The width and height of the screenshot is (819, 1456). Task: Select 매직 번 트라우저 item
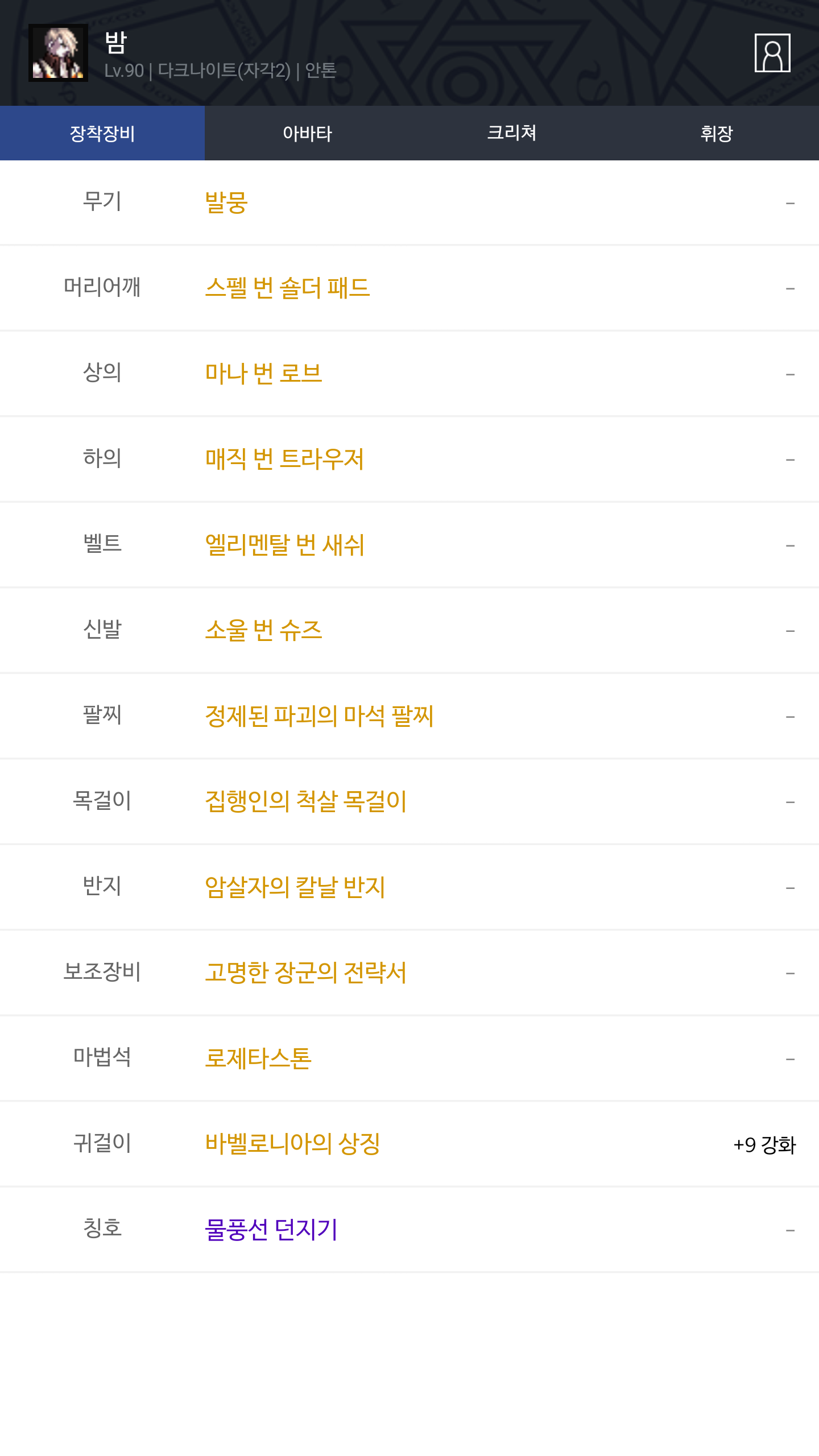(284, 459)
